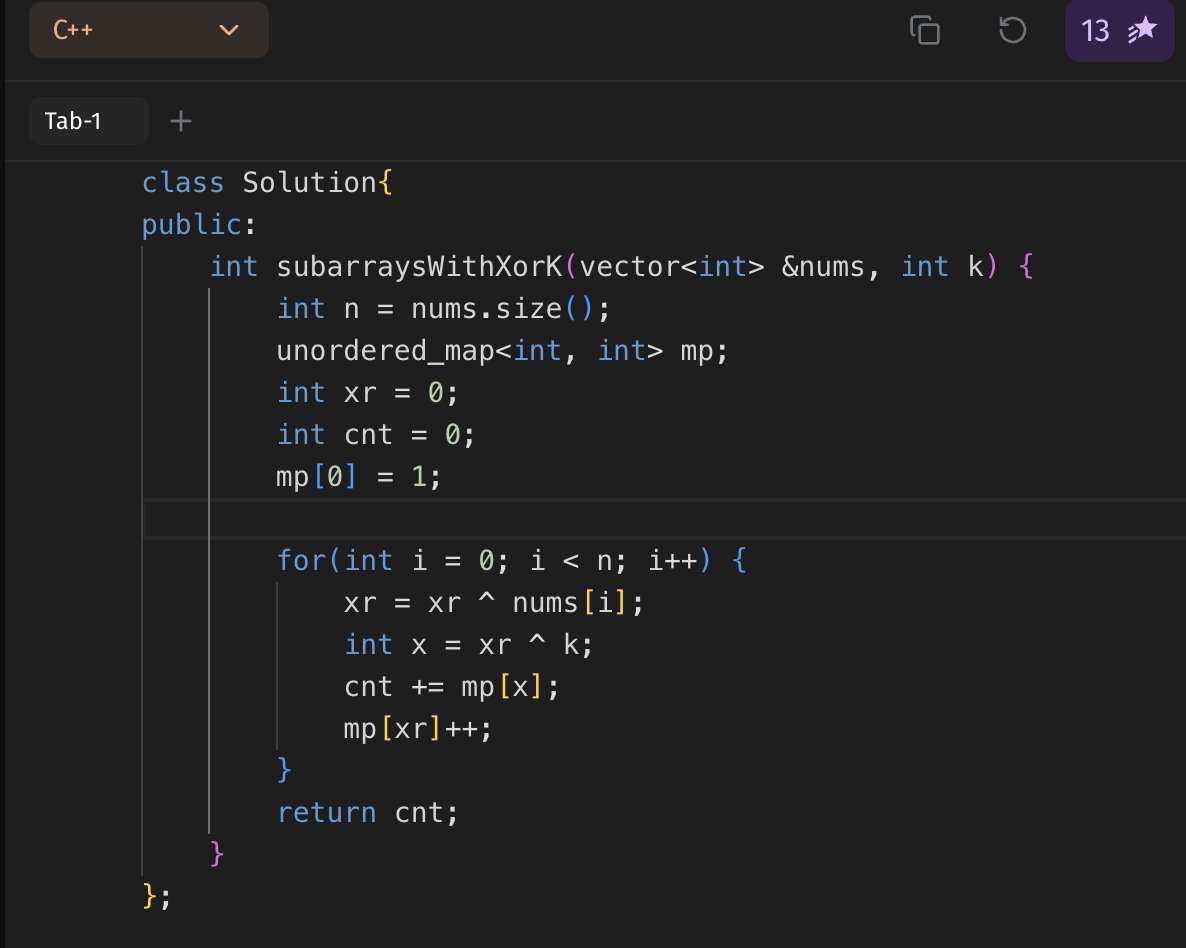Click the "int k" parameter

point(942,266)
